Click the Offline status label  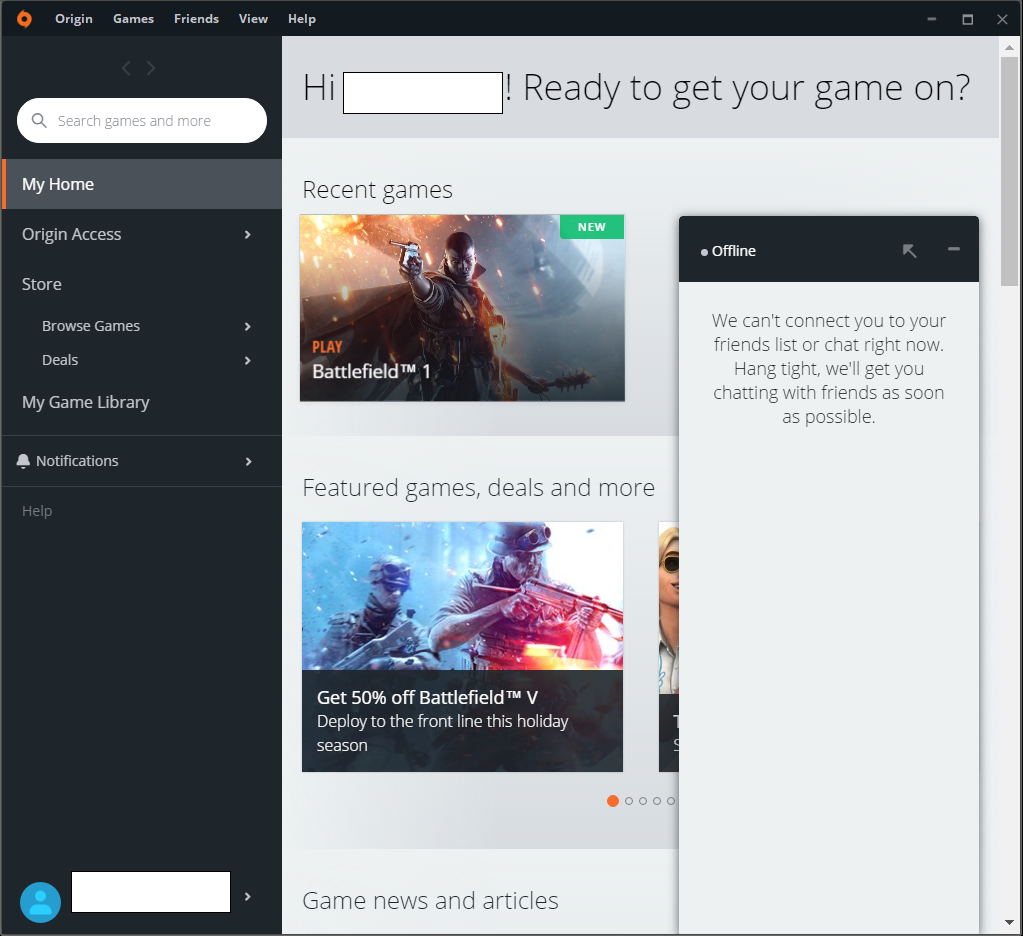click(734, 251)
